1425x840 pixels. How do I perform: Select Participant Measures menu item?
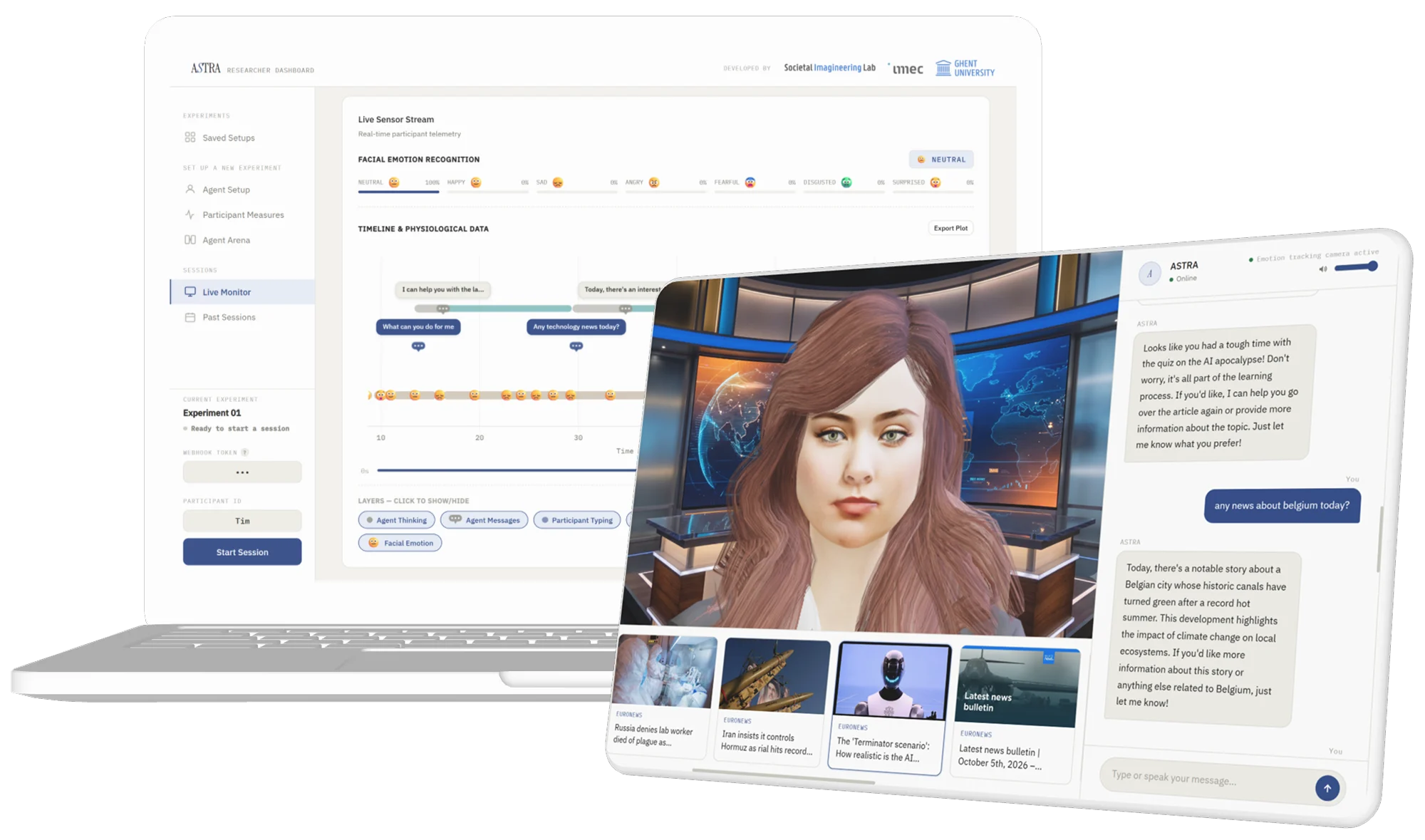point(242,214)
